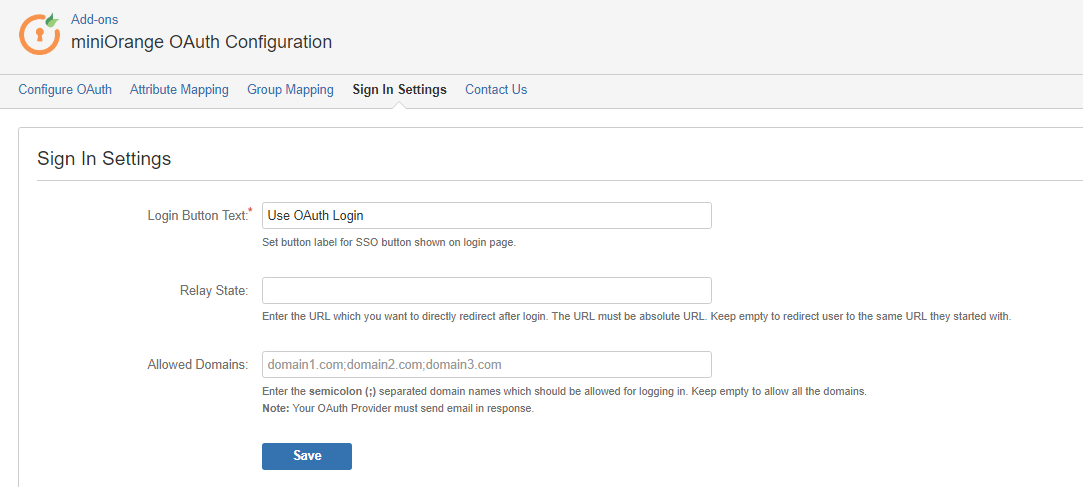Click into the empty Relay State field

[487, 290]
